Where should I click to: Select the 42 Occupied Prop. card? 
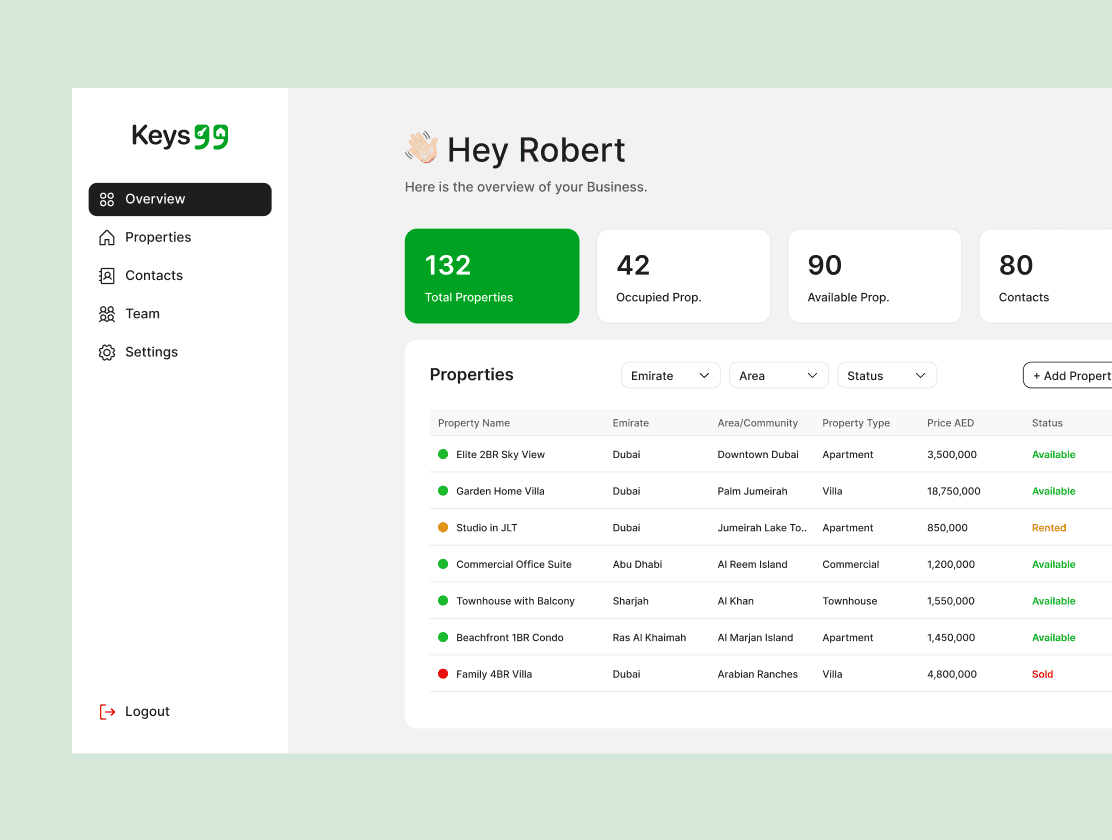point(684,276)
